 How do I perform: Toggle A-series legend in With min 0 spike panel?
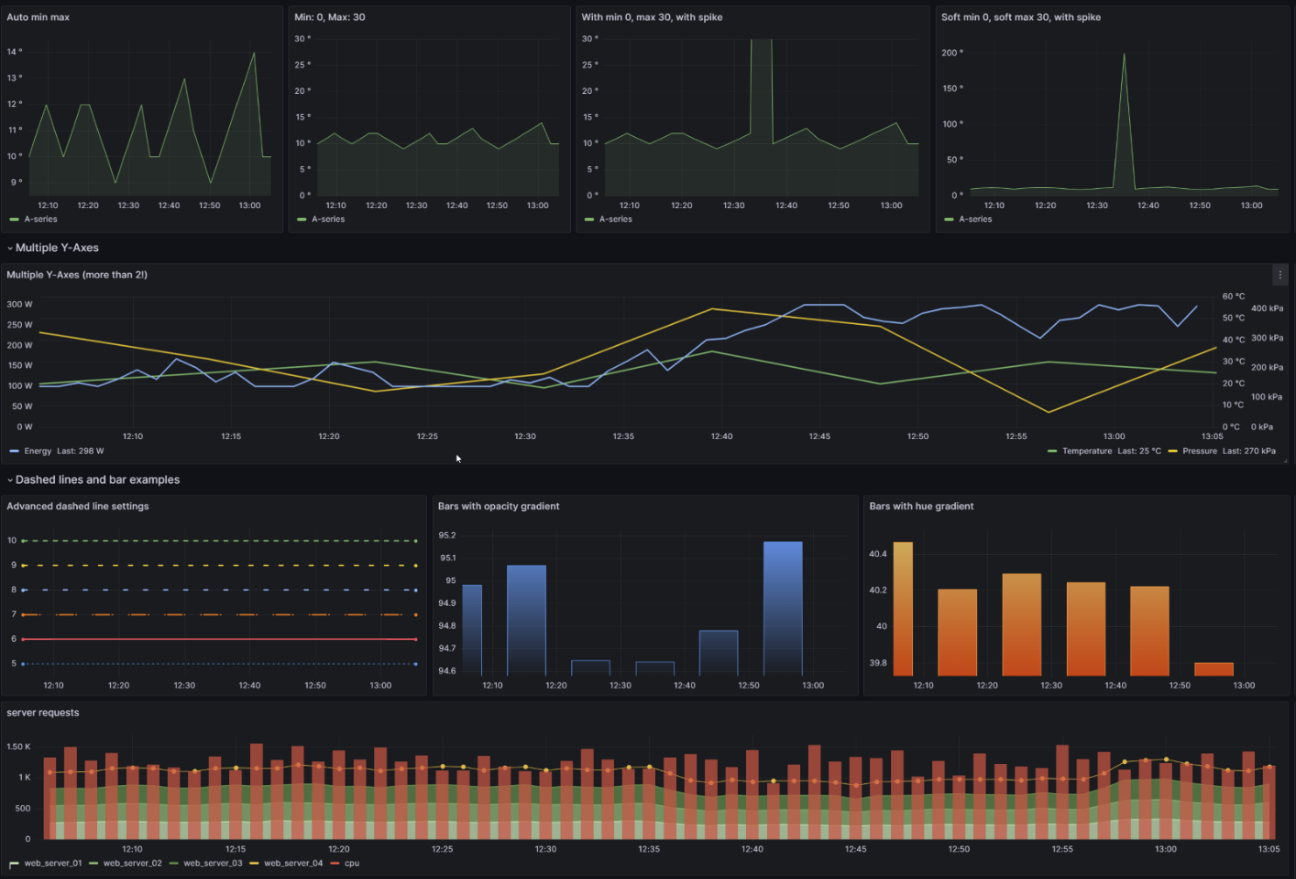(x=616, y=219)
